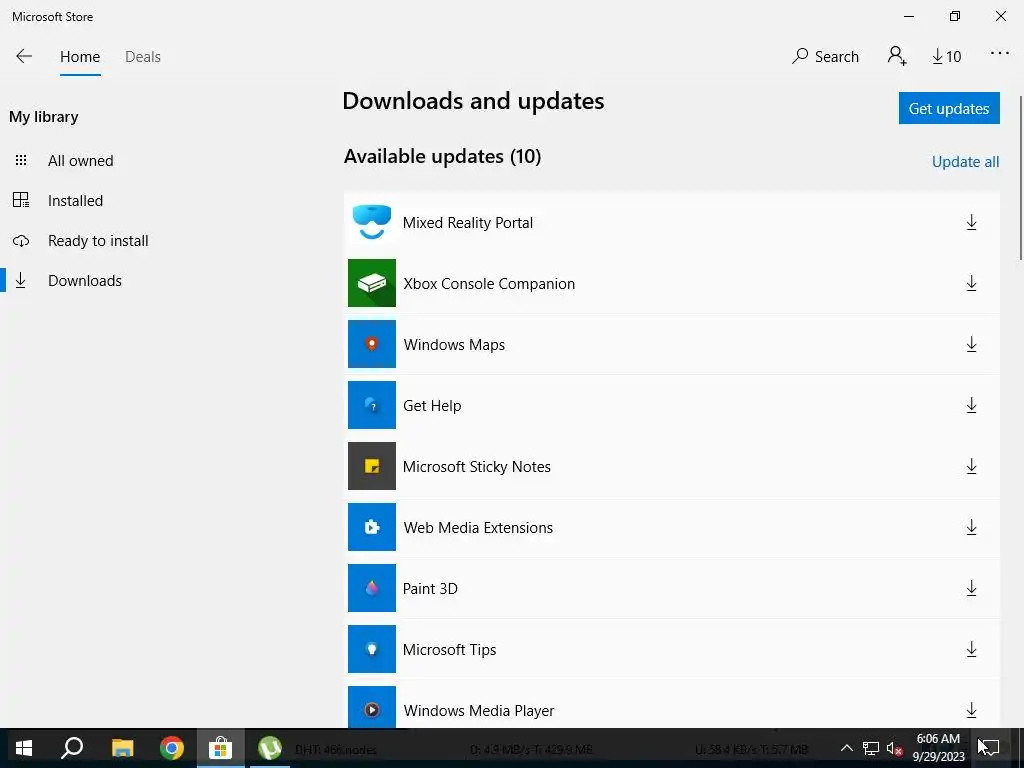The width and height of the screenshot is (1024, 768).
Task: Click the Update all link
Action: pyautogui.click(x=965, y=162)
